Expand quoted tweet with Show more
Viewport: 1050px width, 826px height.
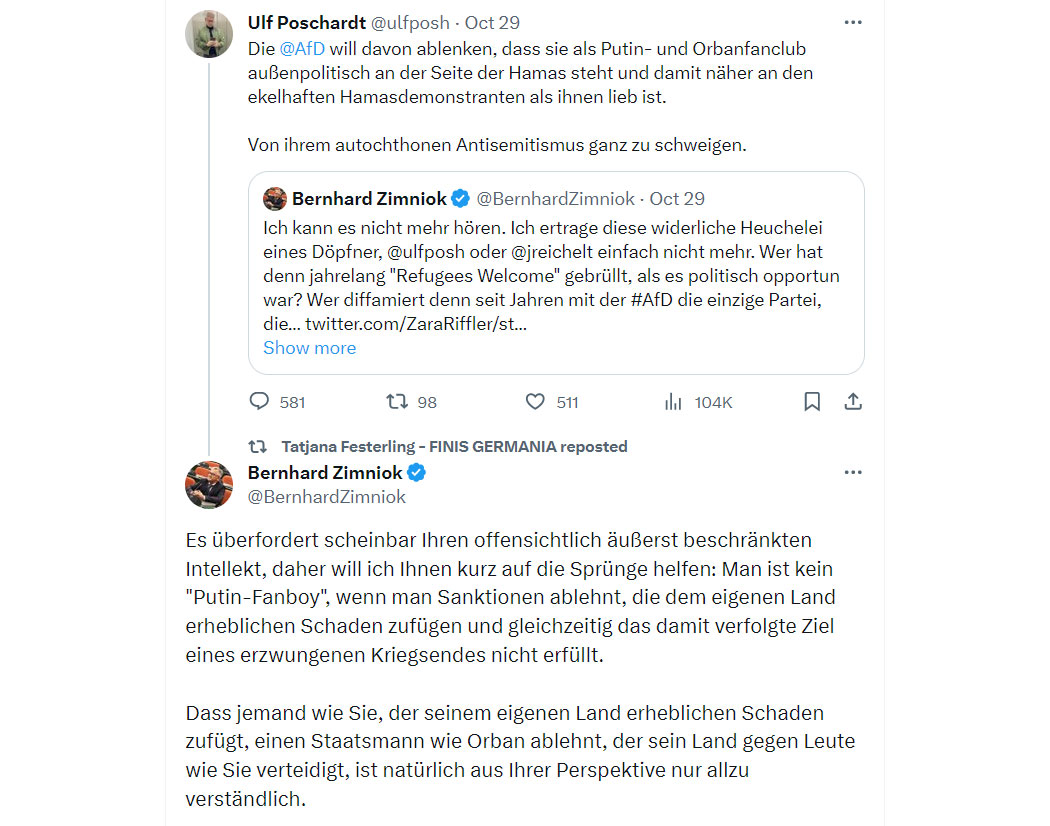click(309, 348)
